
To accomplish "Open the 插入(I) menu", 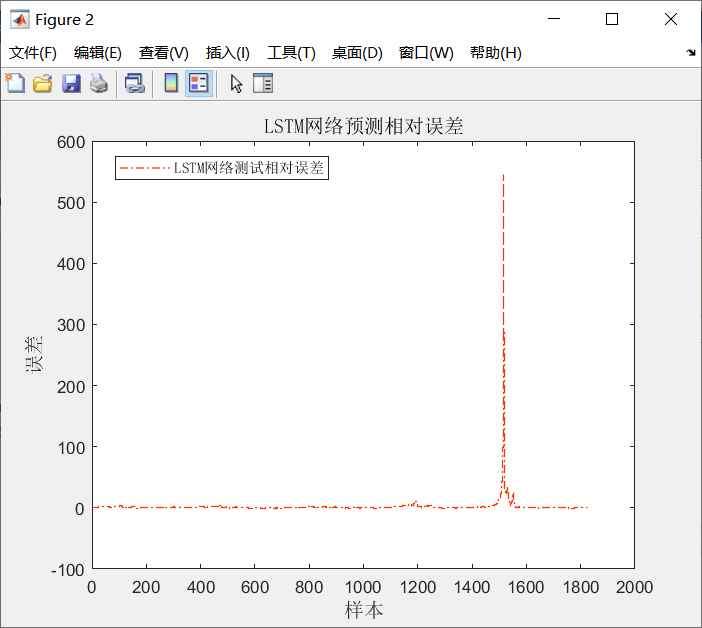I will click(x=228, y=53).
